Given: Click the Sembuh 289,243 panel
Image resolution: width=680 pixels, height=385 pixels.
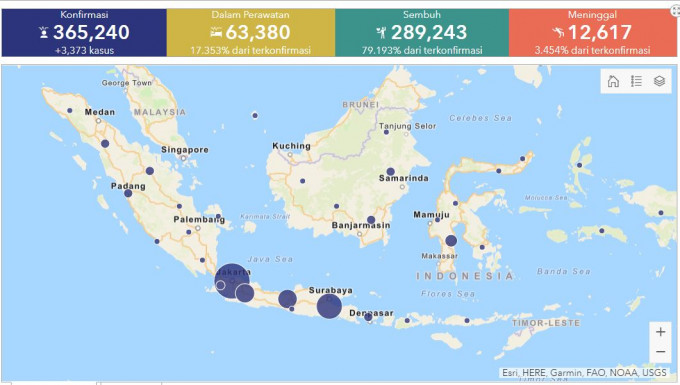Looking at the screenshot, I should pos(422,33).
